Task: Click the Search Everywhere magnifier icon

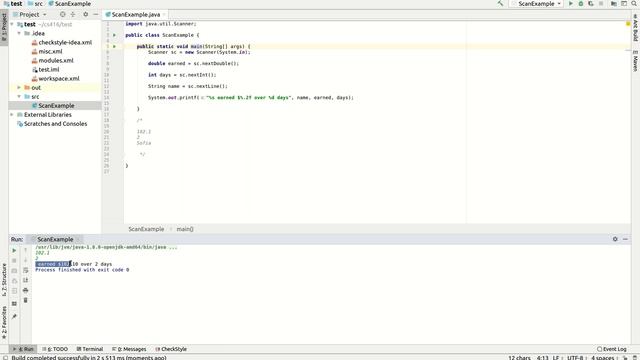Action: [634, 4]
